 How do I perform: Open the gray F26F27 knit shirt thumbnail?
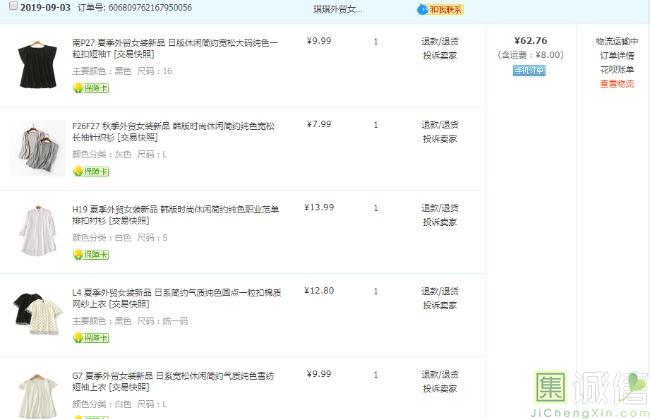38,147
